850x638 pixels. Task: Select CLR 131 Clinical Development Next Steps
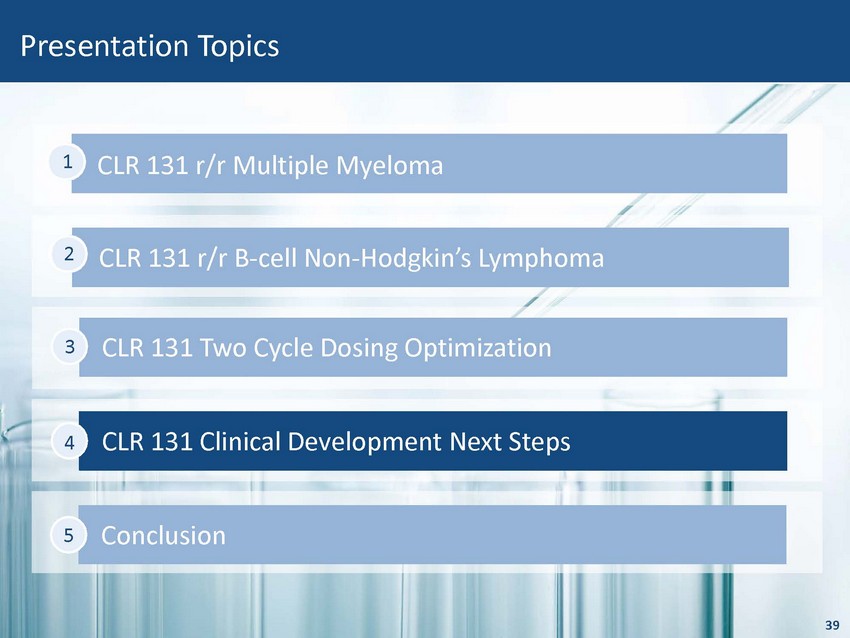pyautogui.click(x=336, y=441)
